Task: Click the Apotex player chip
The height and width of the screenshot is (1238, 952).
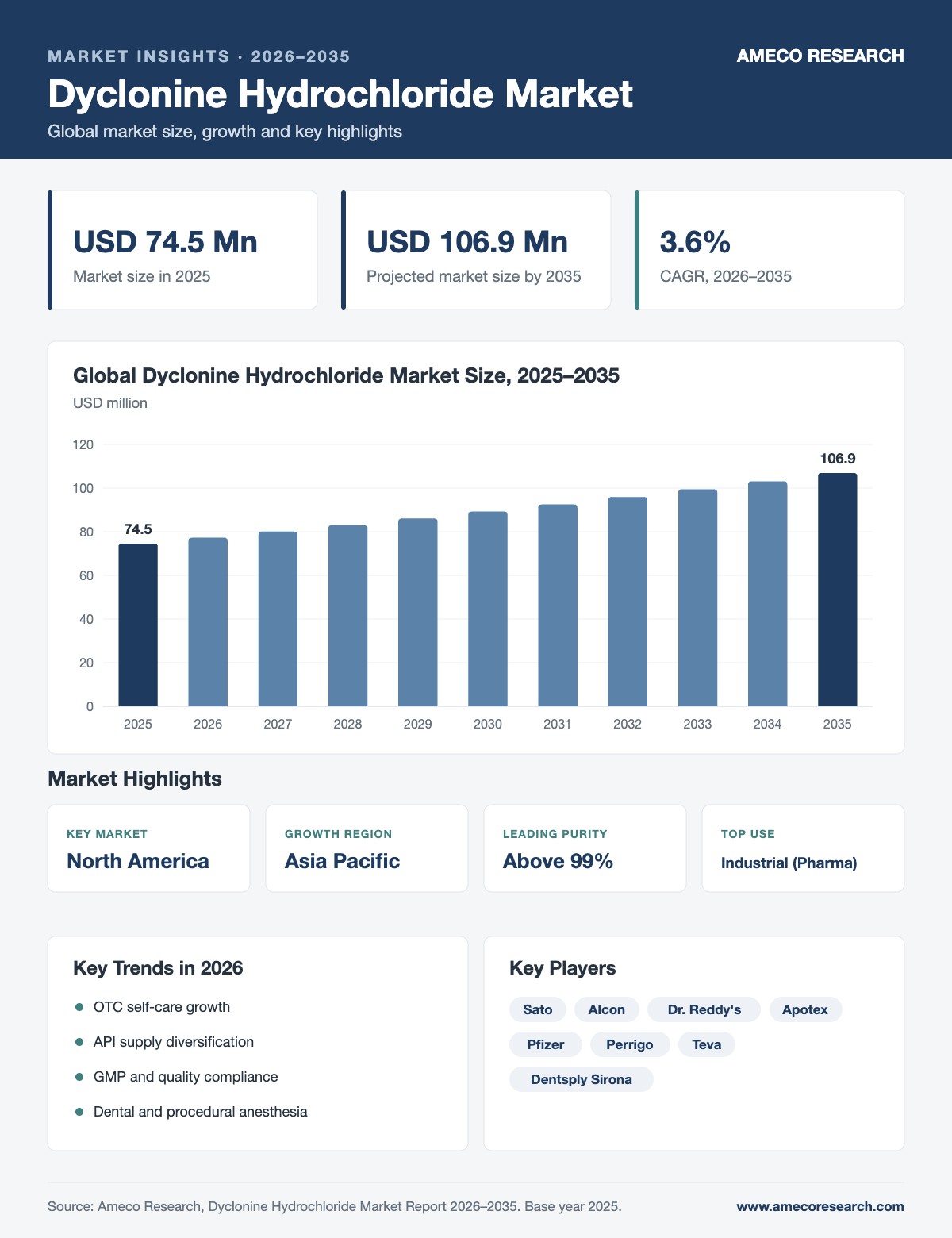Action: pyautogui.click(x=805, y=1009)
